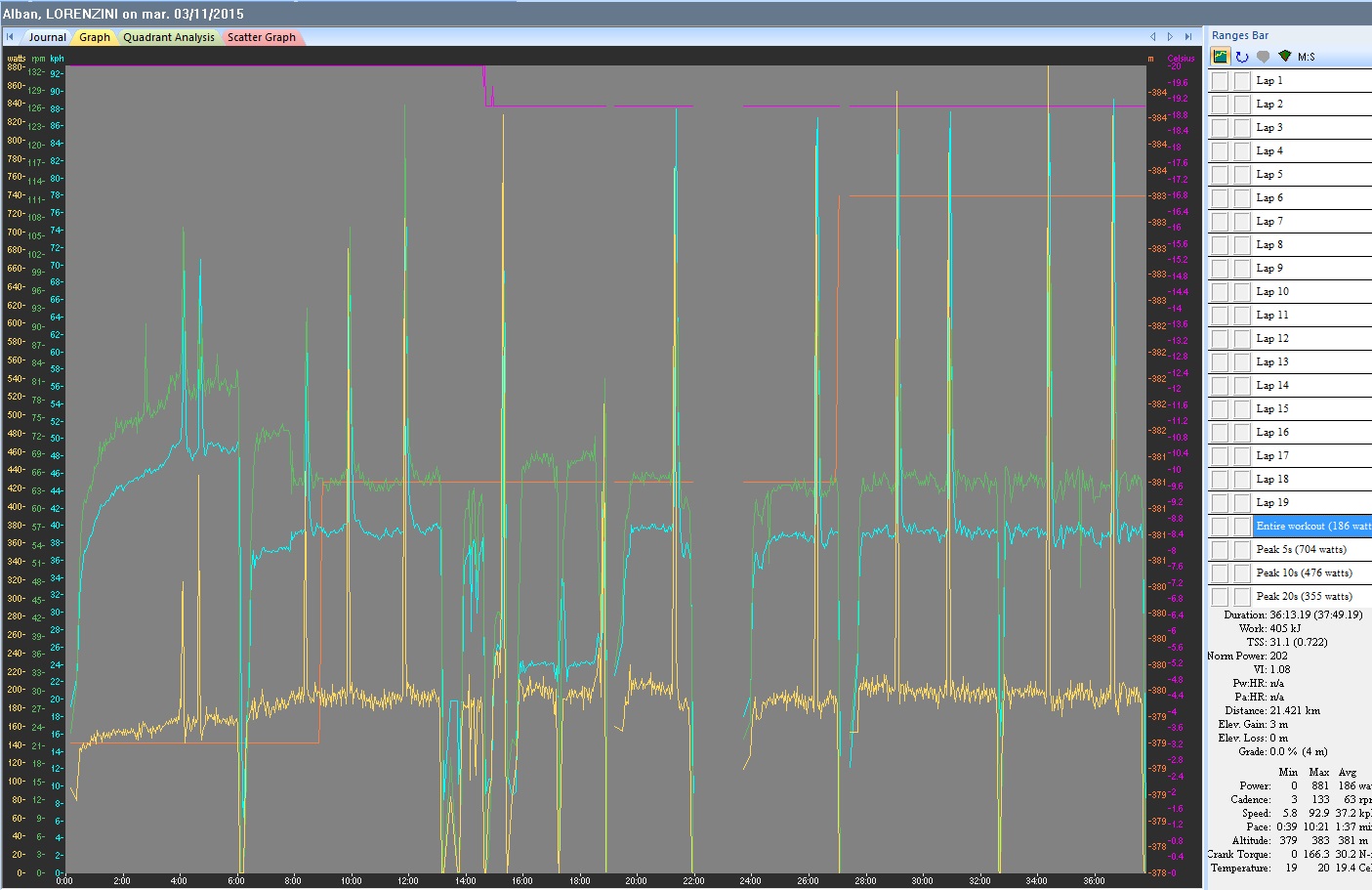Select the Peak 5s (704 watts) range
1372x890 pixels.
tap(1312, 549)
